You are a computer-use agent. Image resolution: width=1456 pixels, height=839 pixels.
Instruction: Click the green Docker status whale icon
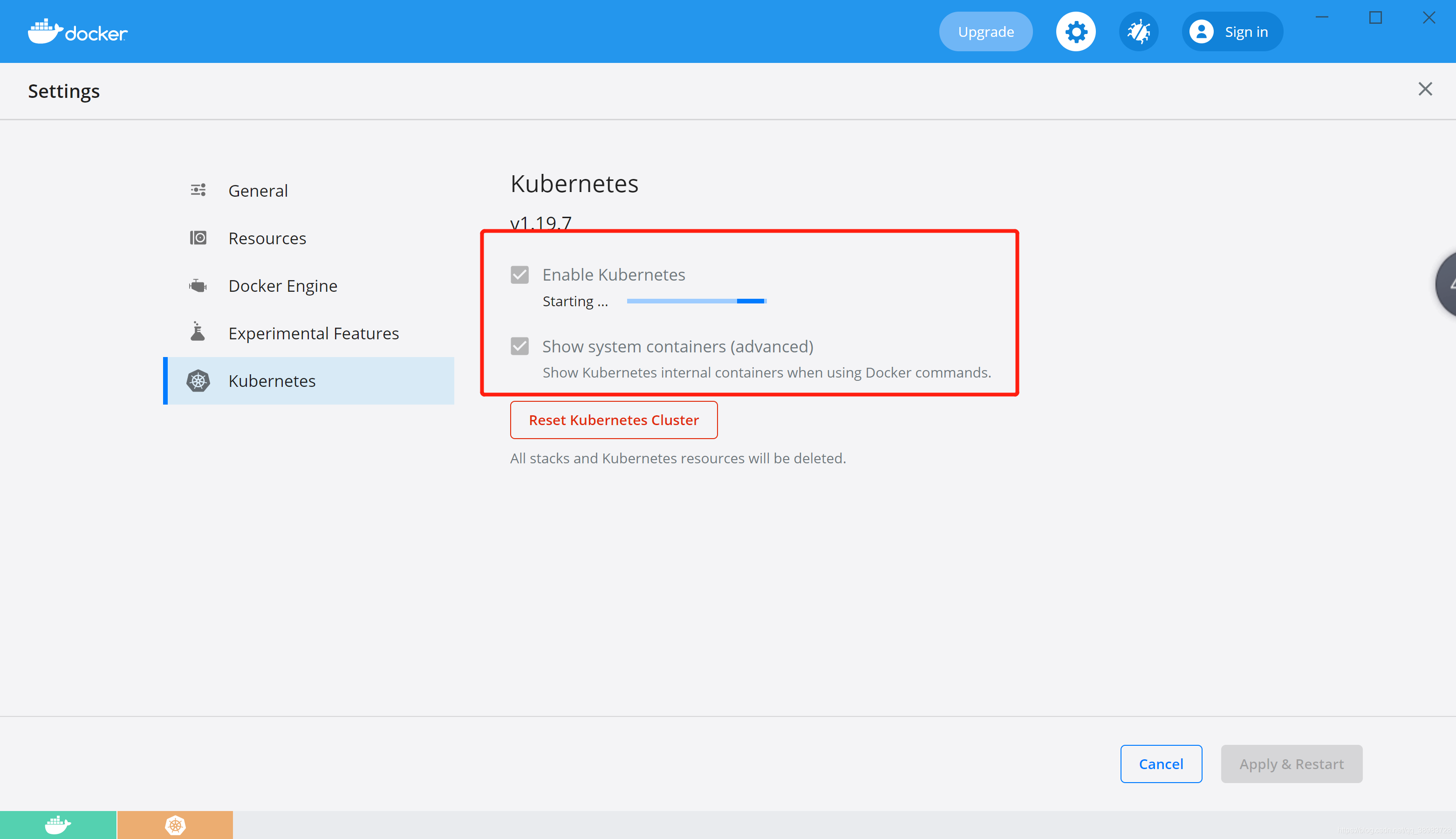click(x=58, y=825)
